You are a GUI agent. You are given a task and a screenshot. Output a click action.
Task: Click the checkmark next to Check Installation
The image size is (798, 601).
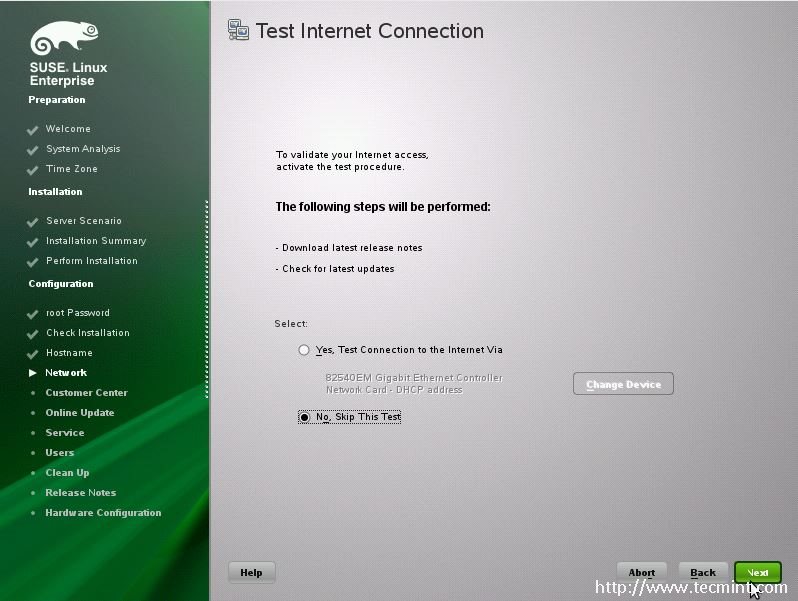(x=33, y=334)
